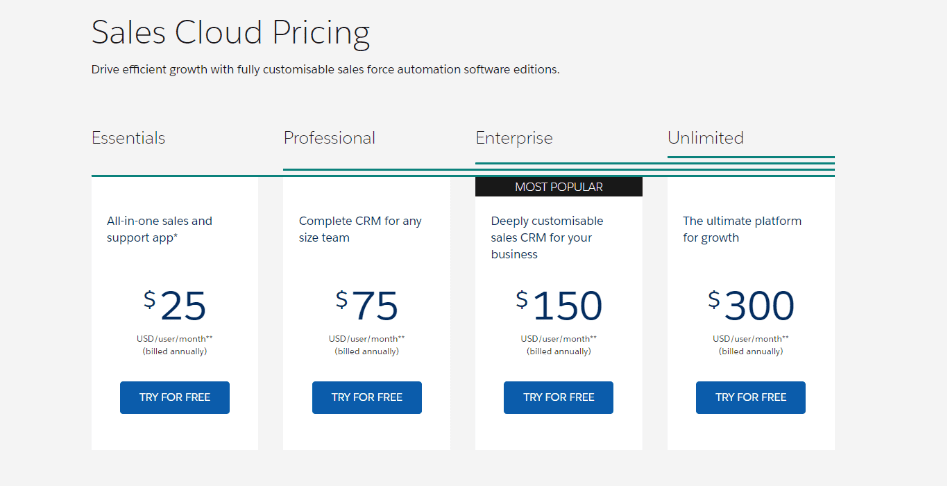Click 'USD/user/month' under the $150 price

[559, 339]
